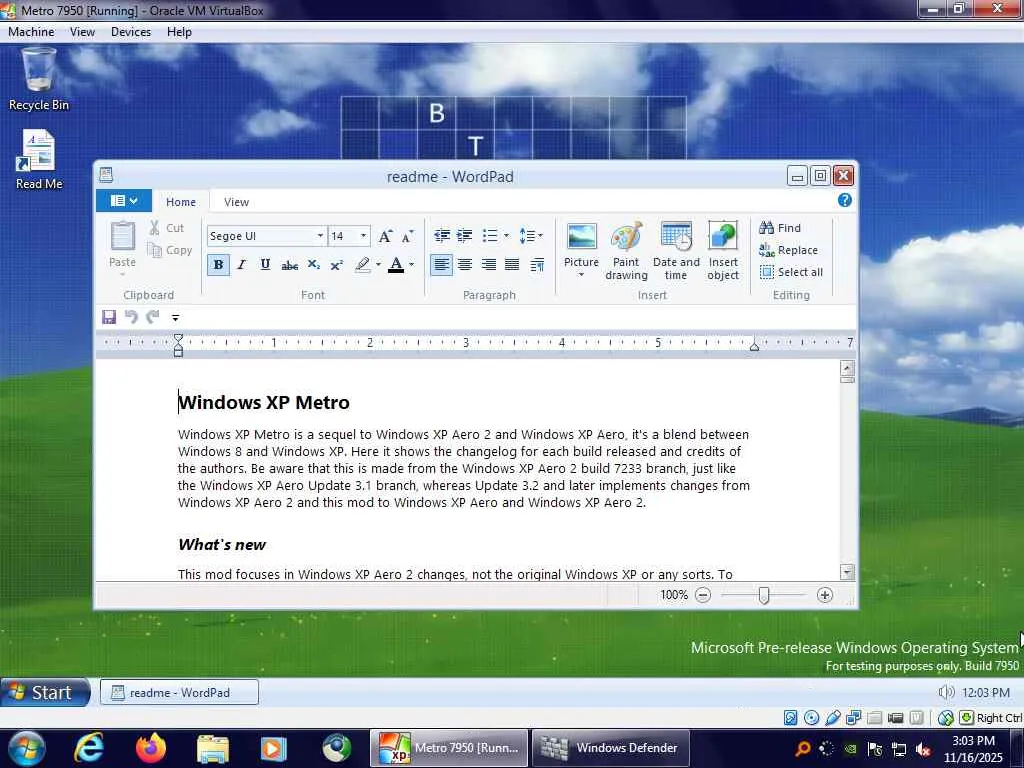Apply red font color A
1024x768 pixels.
396,264
